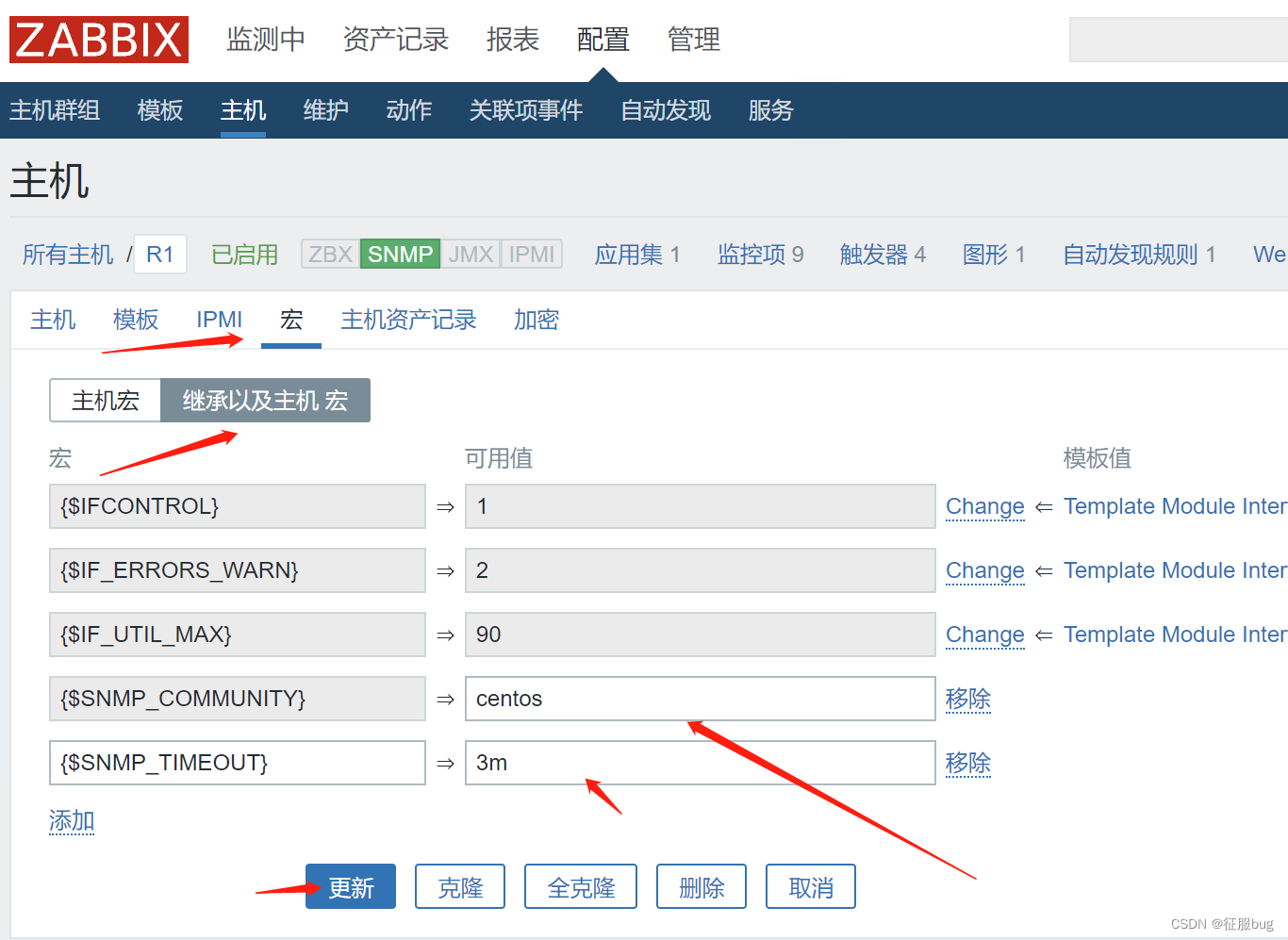Go to 主机群组 submenu
This screenshot has height=940, width=1288.
point(55,110)
